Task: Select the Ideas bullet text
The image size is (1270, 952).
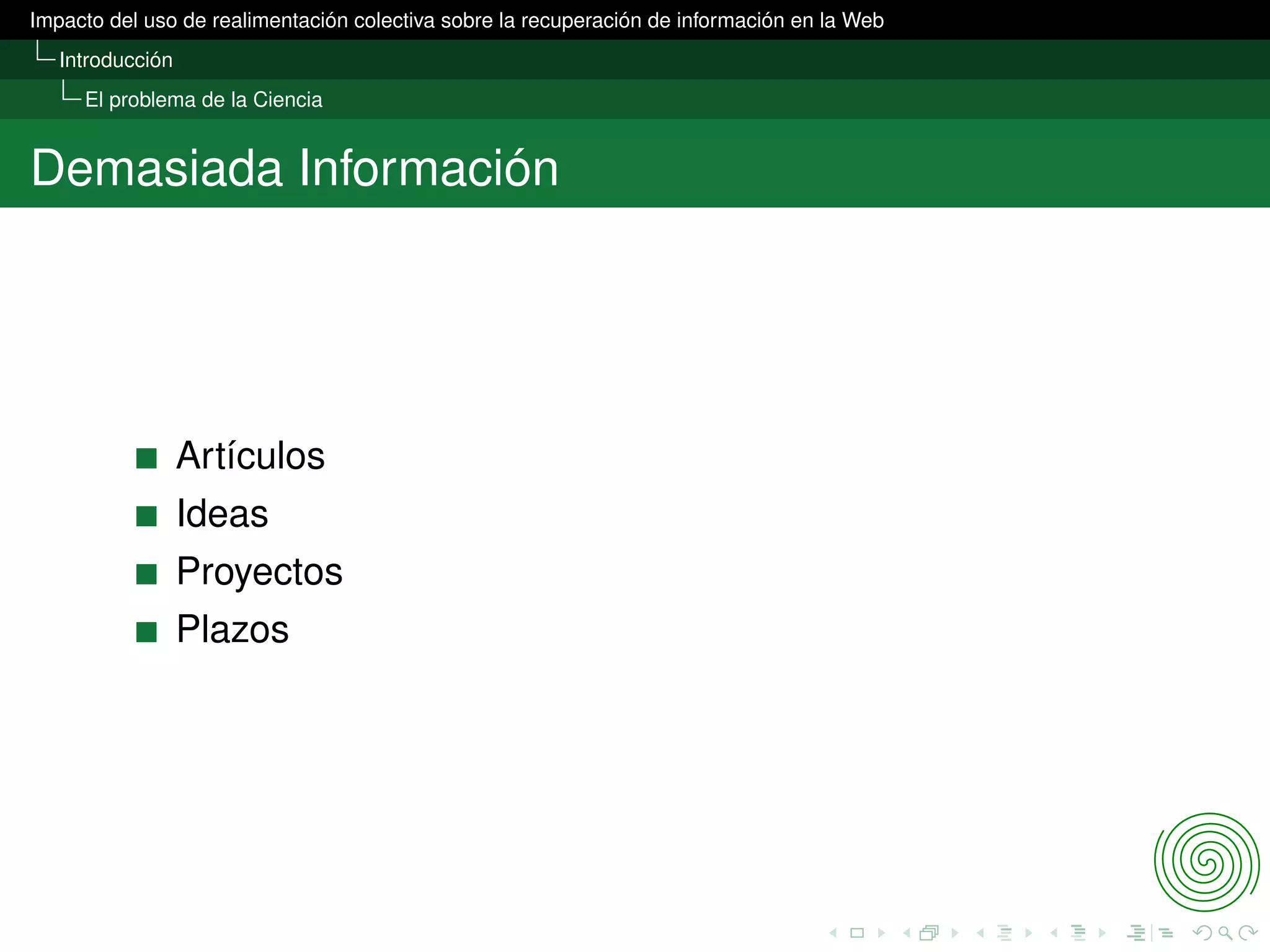Action: [223, 513]
